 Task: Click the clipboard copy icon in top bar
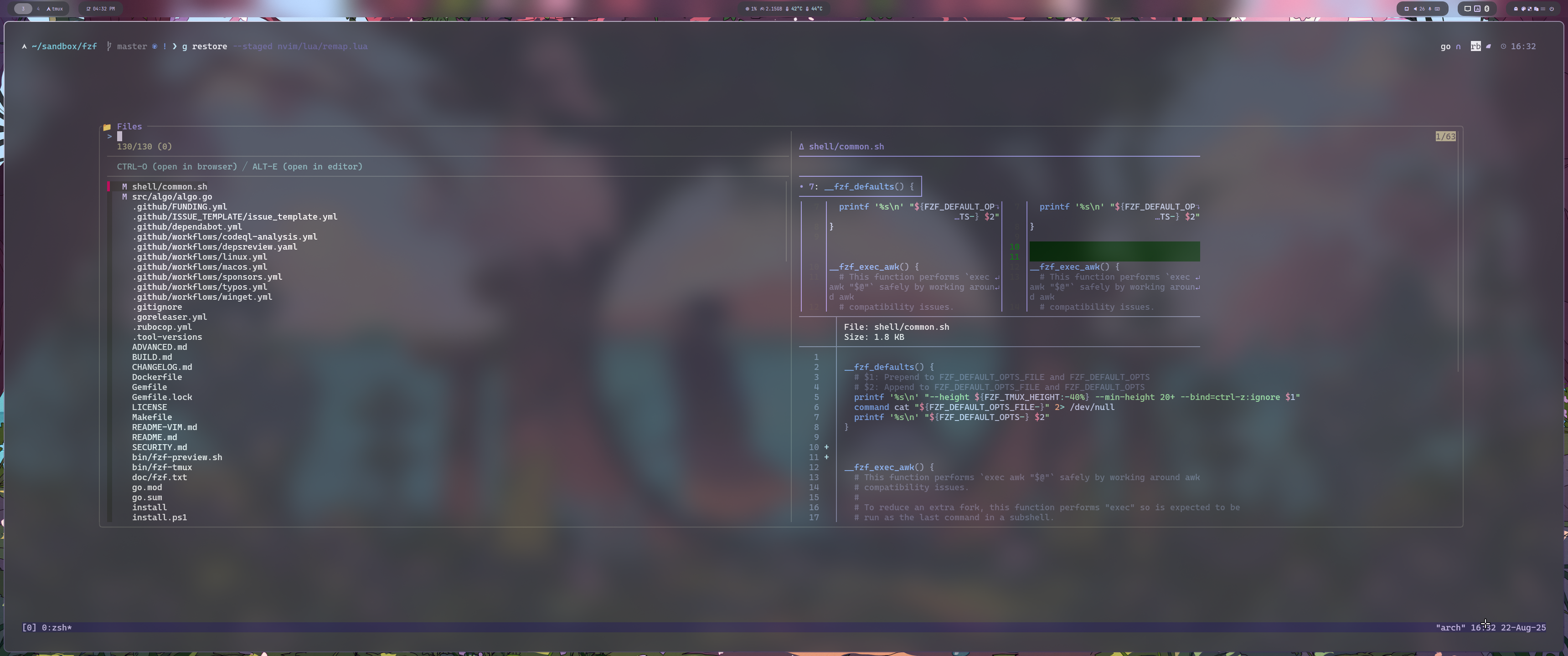click(1537, 9)
